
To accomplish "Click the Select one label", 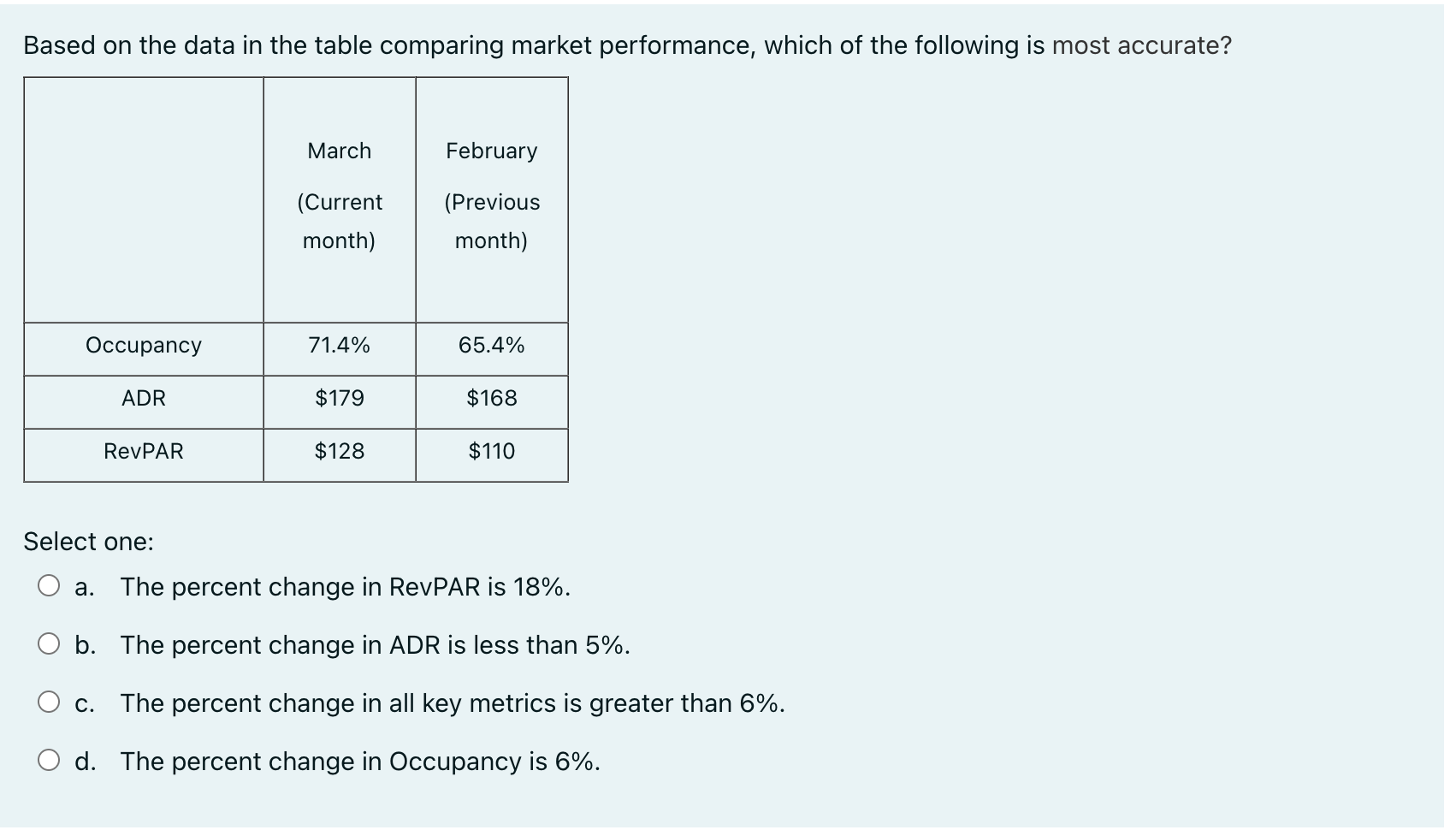I will pos(87,541).
